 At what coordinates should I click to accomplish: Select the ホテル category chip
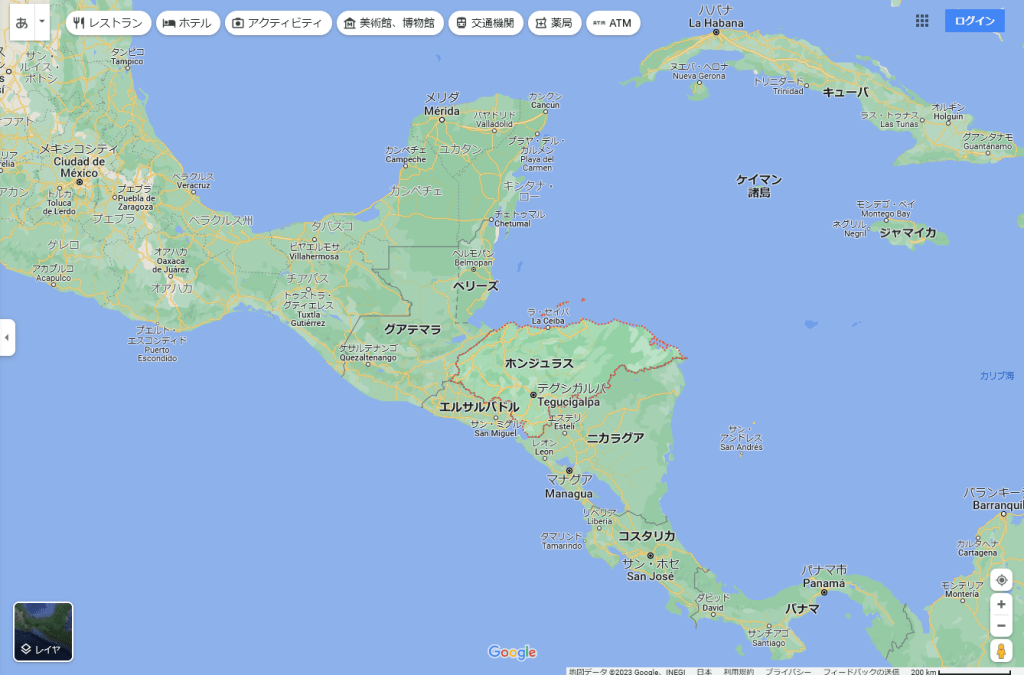click(188, 23)
